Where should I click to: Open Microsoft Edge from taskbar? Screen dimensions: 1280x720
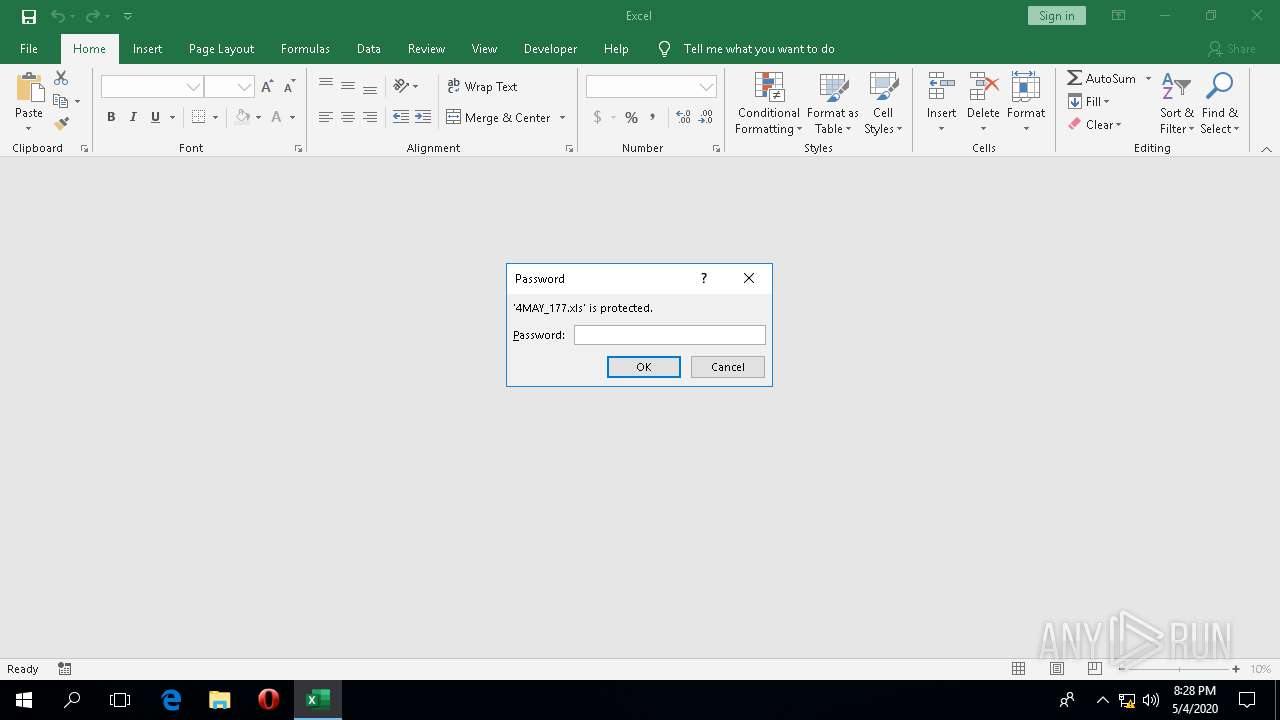pos(171,700)
